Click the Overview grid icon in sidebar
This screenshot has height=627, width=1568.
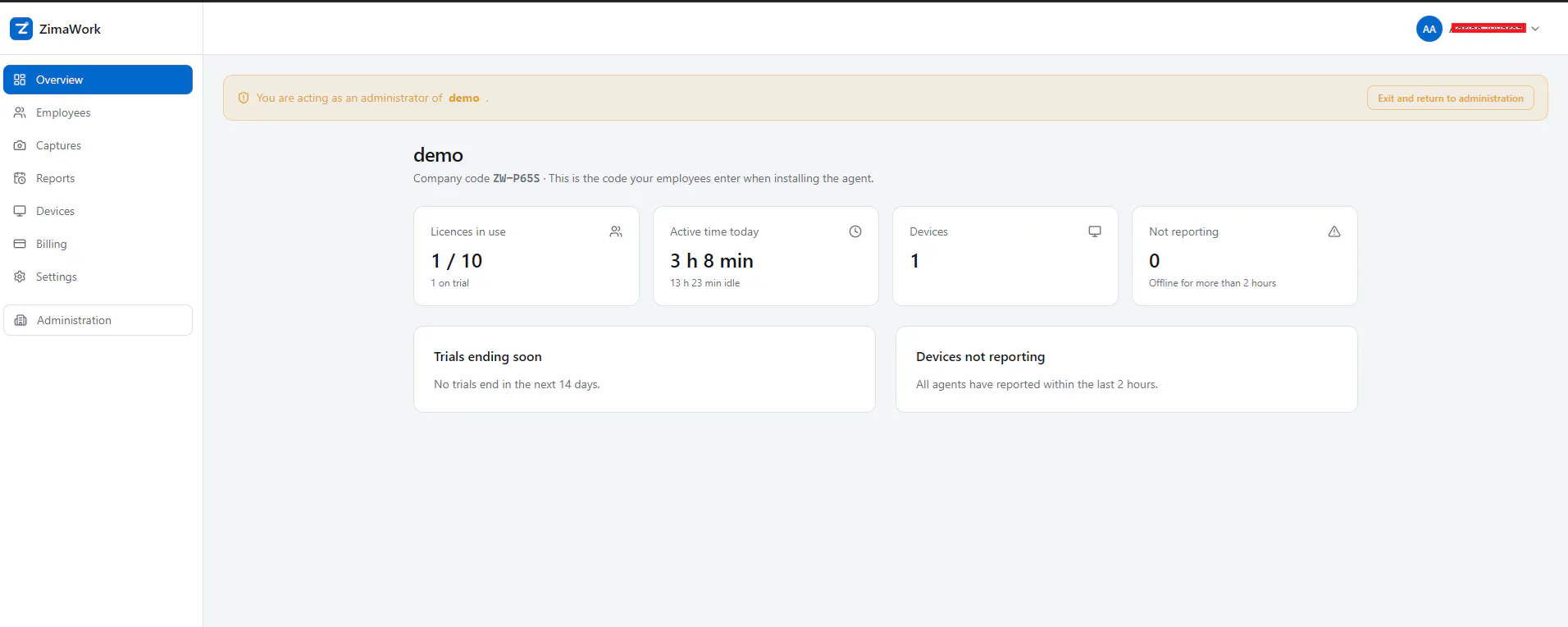pos(20,80)
